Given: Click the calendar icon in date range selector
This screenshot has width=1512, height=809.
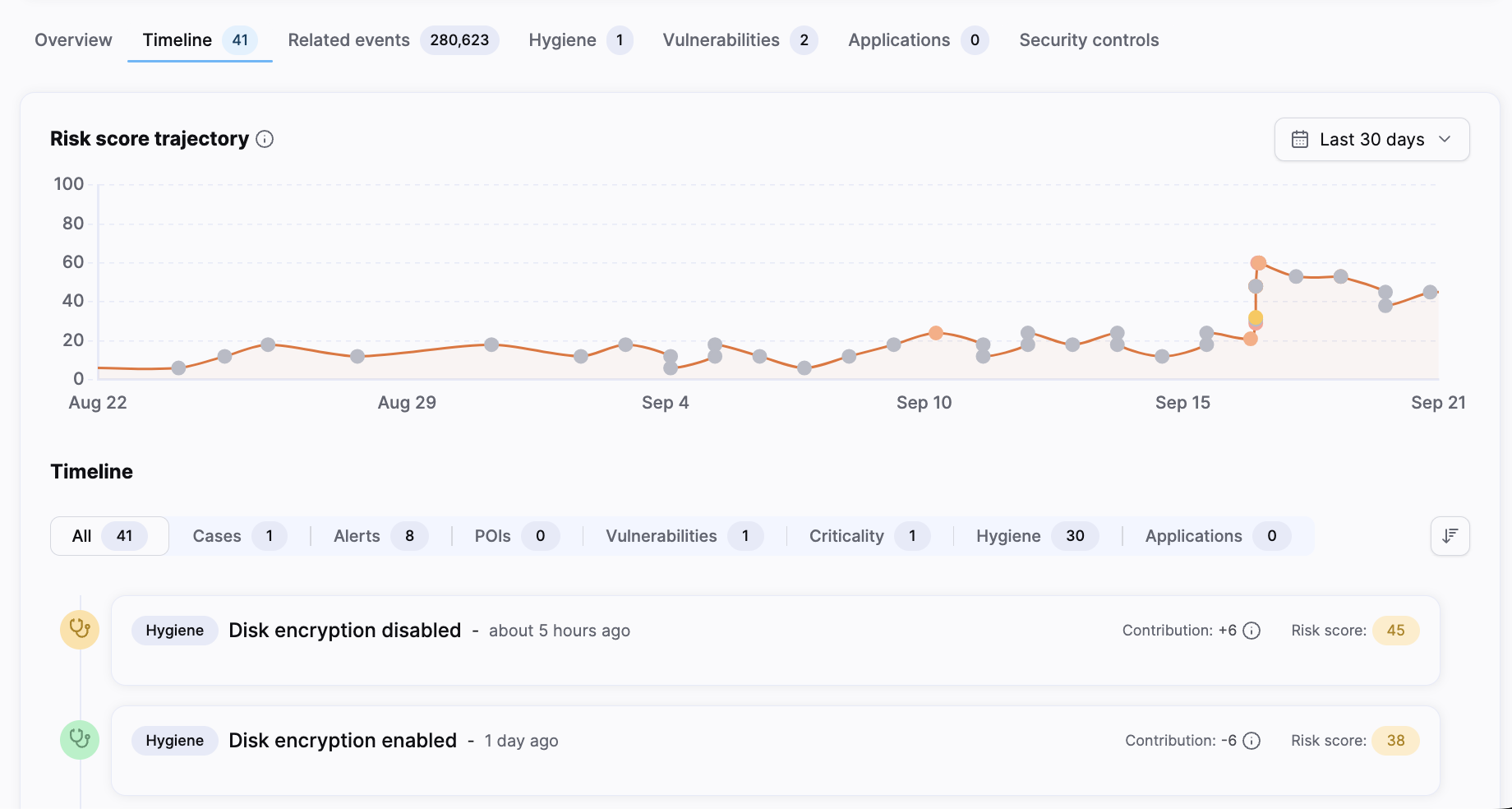Looking at the screenshot, I should tap(1300, 140).
